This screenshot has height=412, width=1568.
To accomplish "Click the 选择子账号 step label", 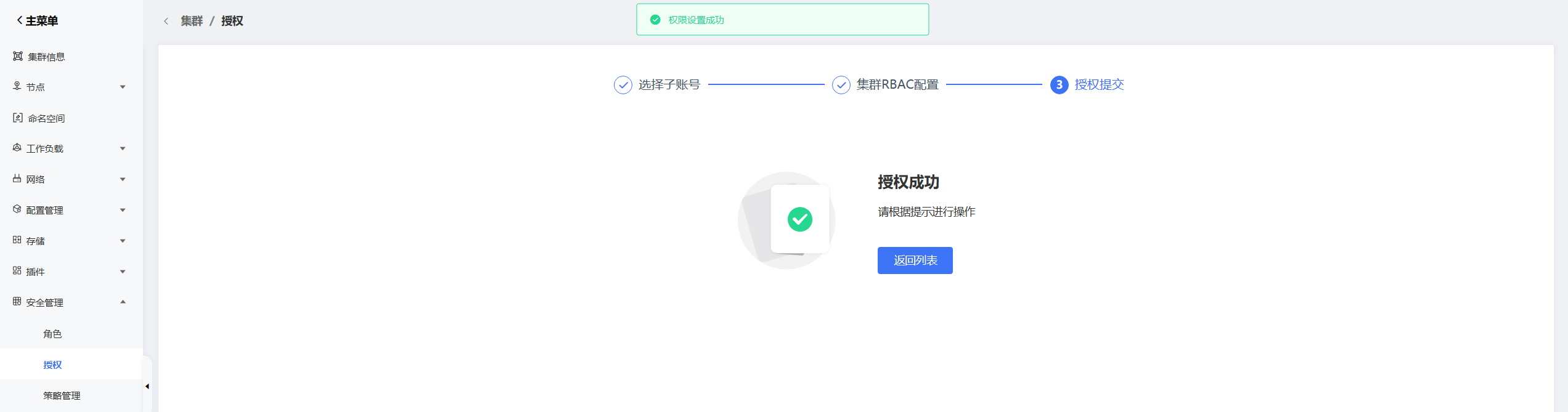I will pyautogui.click(x=669, y=84).
